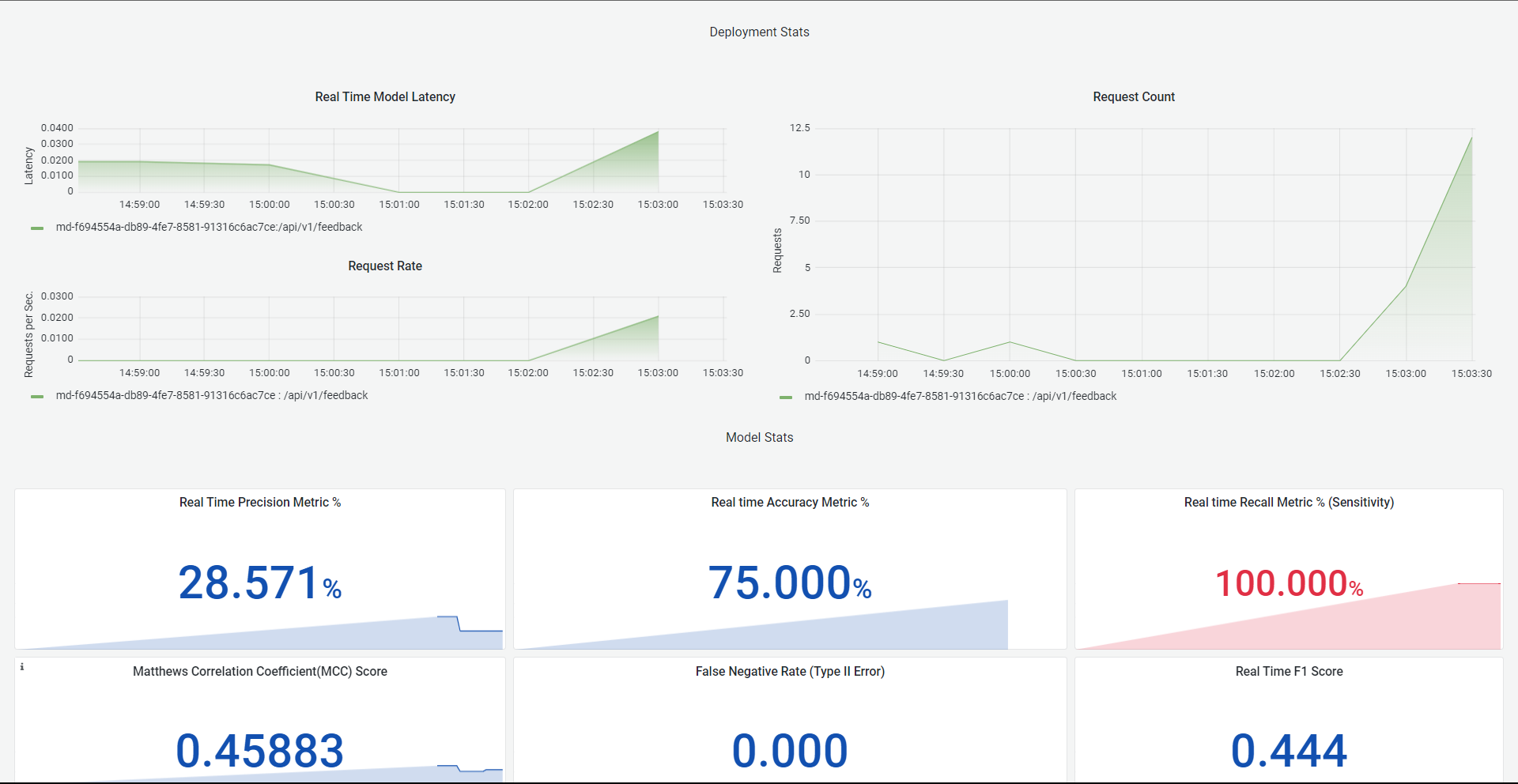
Task: Click Requests per Sec. axis label
Action: [x=28, y=334]
